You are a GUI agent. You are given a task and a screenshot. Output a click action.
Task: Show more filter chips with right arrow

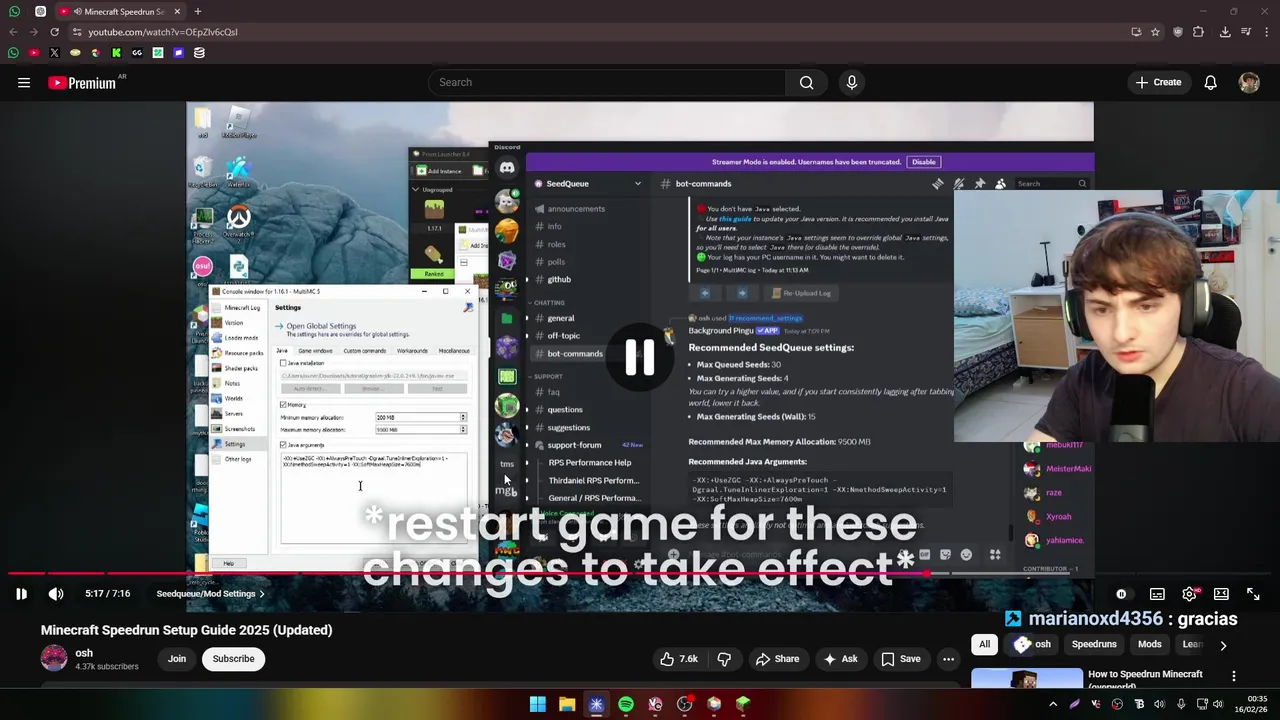pos(1223,645)
